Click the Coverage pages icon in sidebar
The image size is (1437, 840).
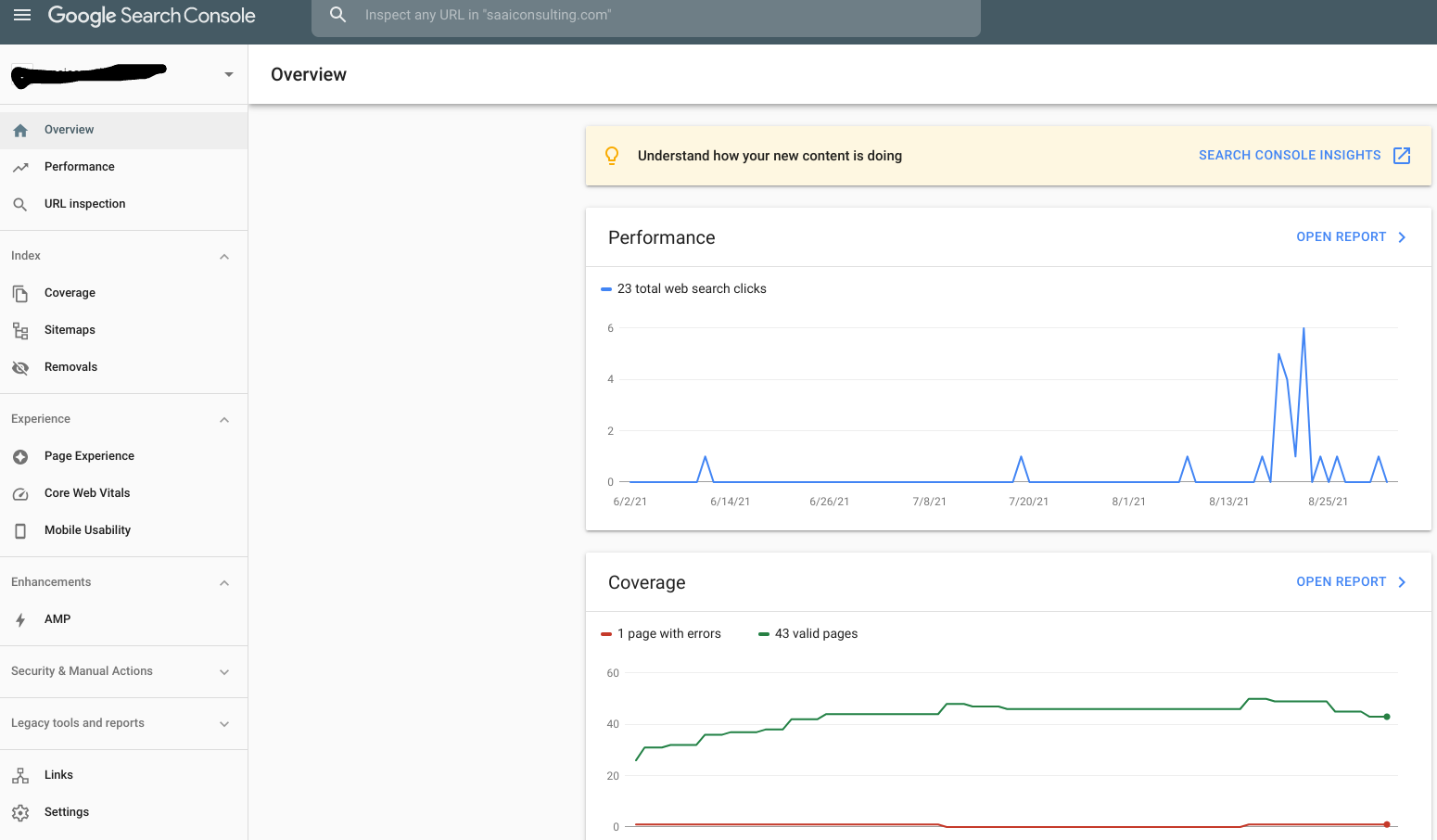20,294
